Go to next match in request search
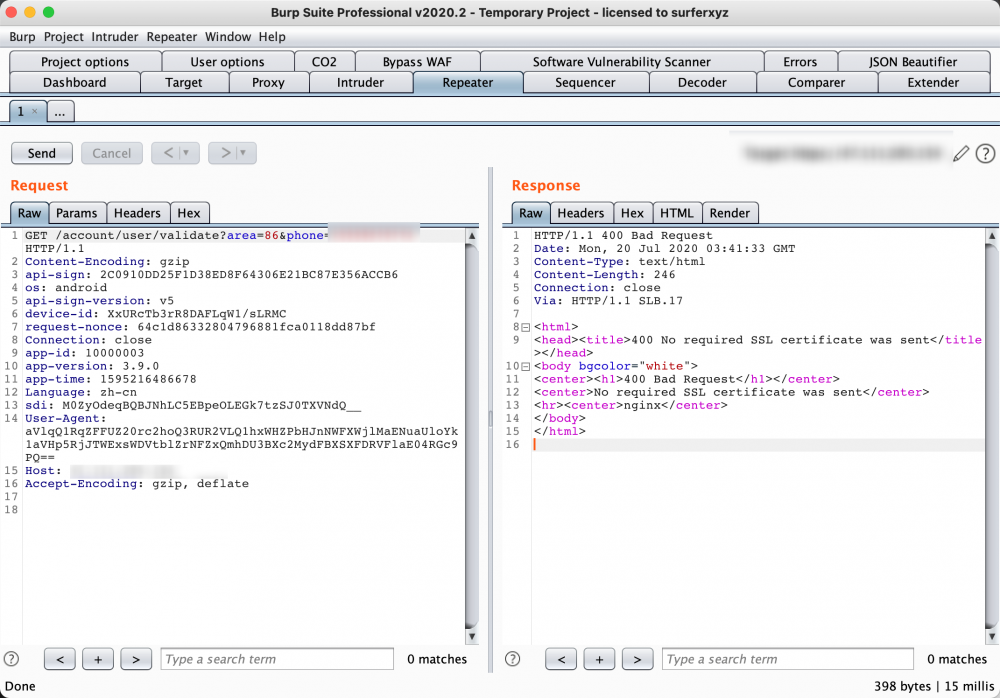 point(135,659)
